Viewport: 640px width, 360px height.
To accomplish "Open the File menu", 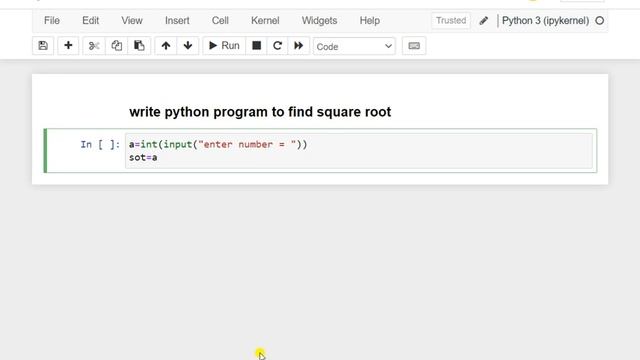I will coord(52,20).
